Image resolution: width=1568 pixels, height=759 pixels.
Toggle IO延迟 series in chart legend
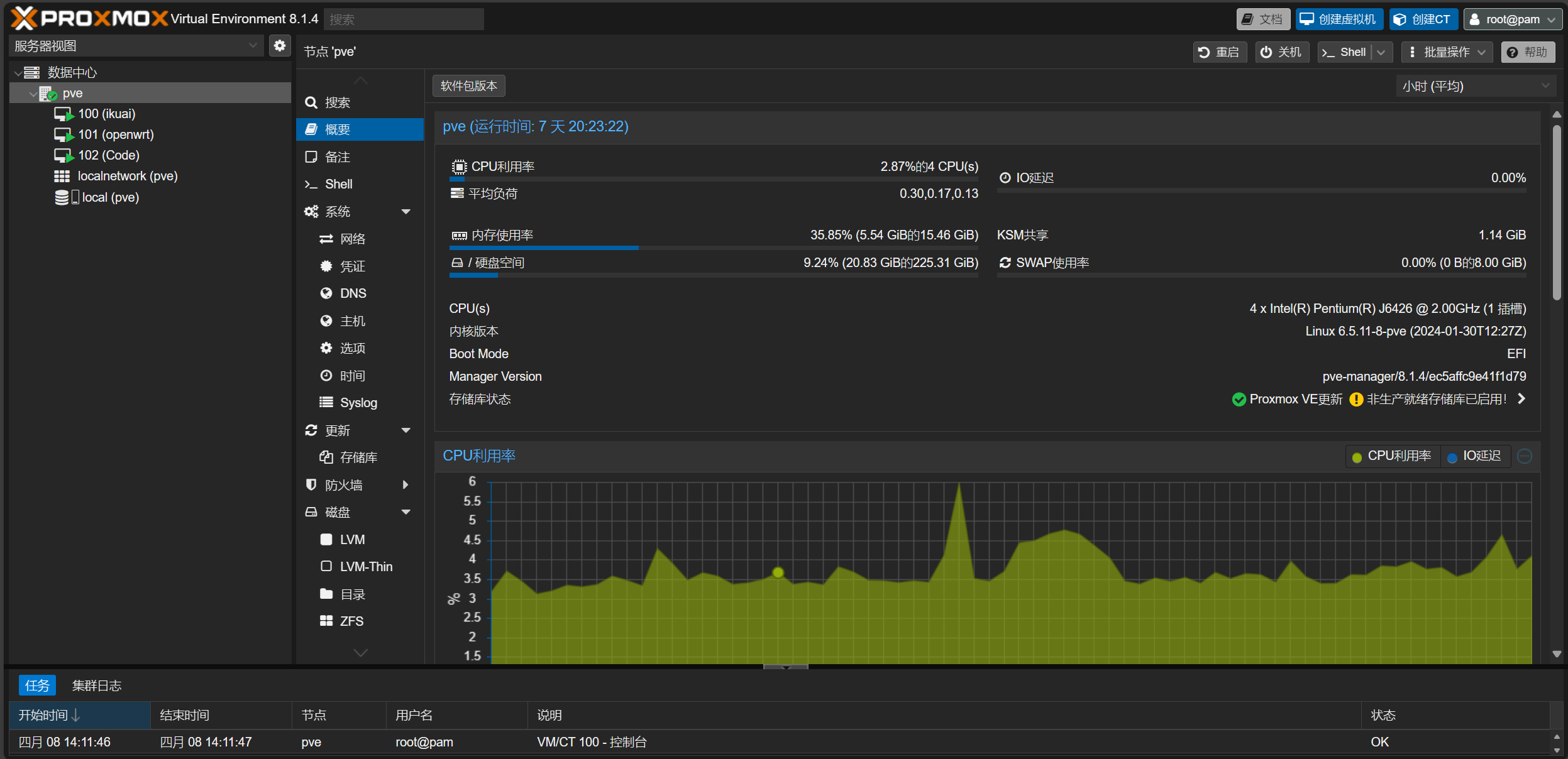tap(1474, 456)
